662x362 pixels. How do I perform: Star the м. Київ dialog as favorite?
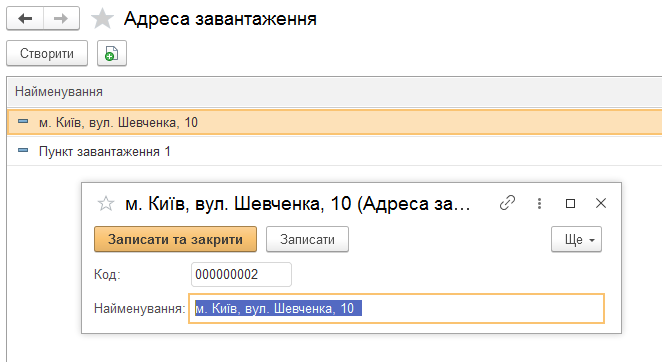point(106,204)
